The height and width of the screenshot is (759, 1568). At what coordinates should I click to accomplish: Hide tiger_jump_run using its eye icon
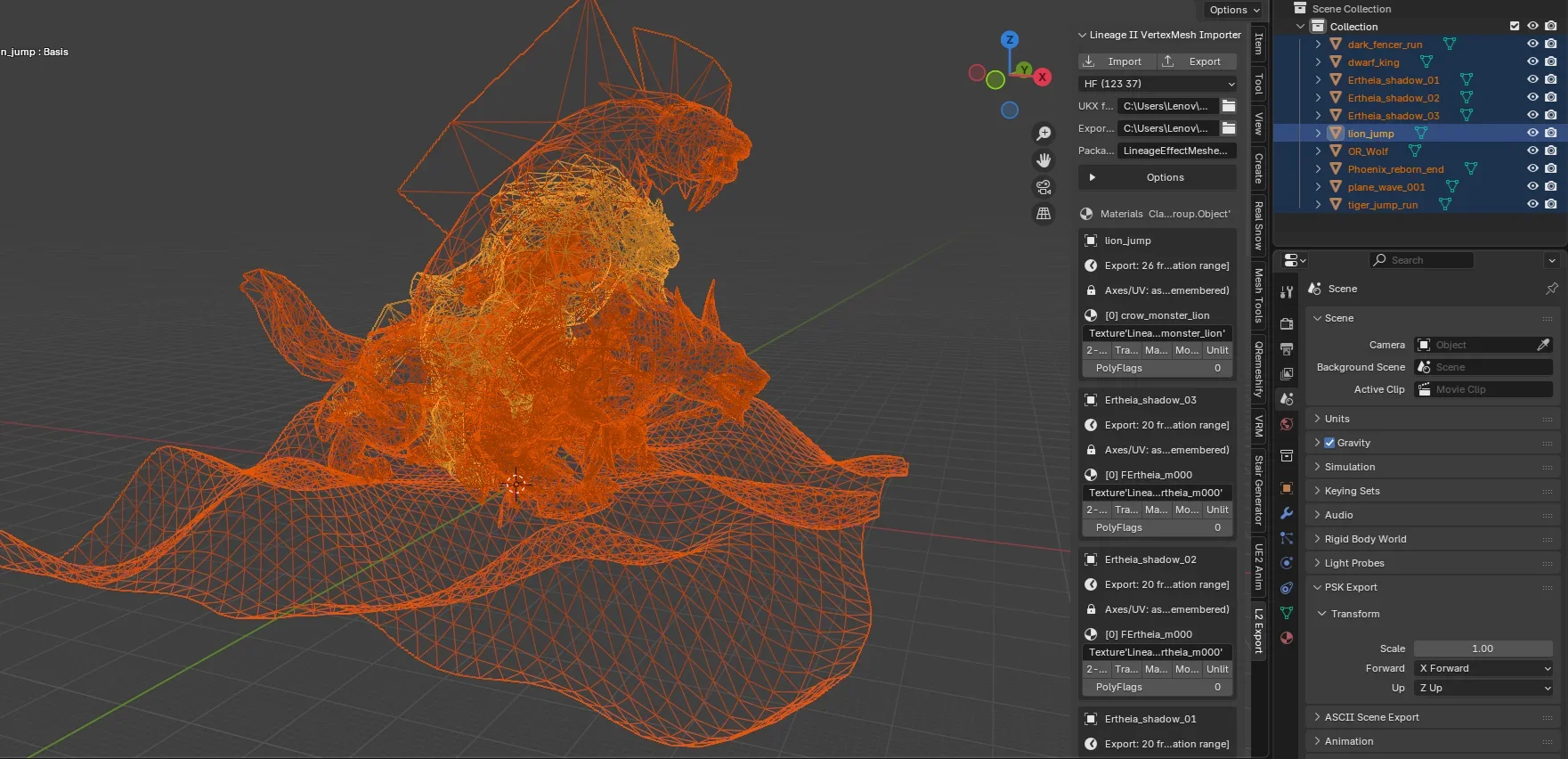pos(1532,205)
